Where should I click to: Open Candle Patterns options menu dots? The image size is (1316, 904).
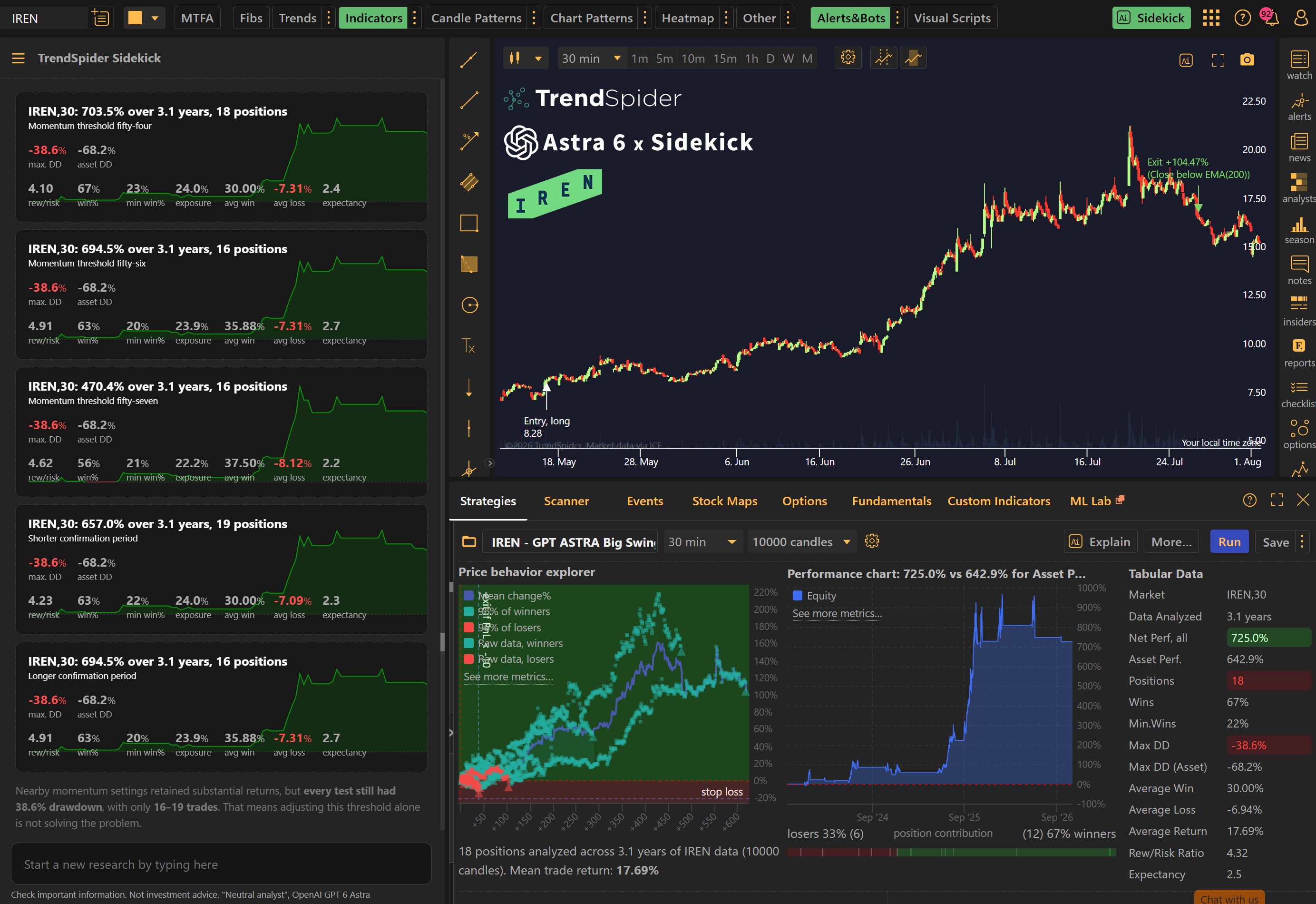pos(534,18)
